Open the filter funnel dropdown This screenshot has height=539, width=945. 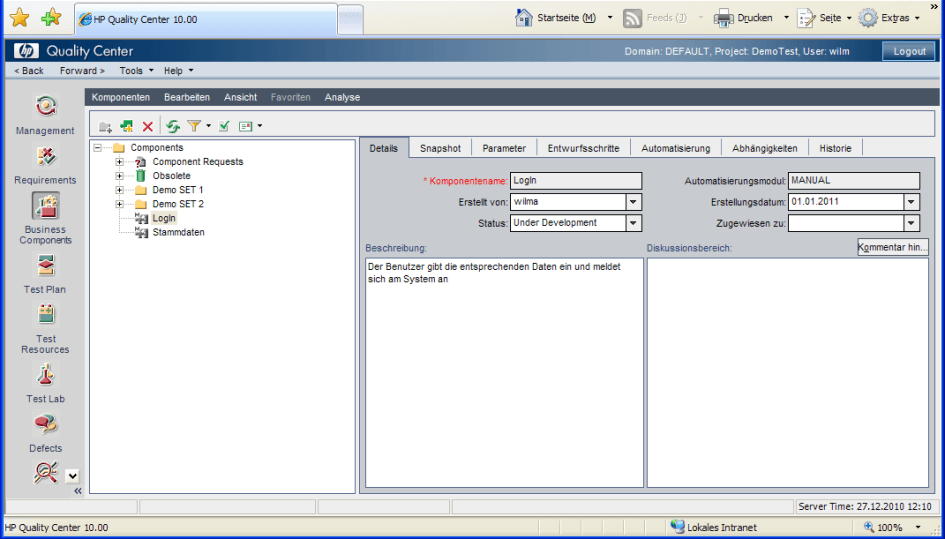208,126
